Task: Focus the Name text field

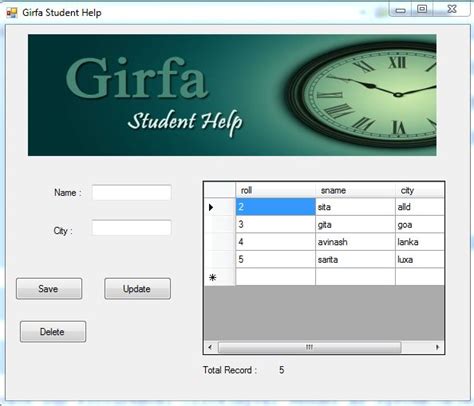Action: pyautogui.click(x=132, y=192)
